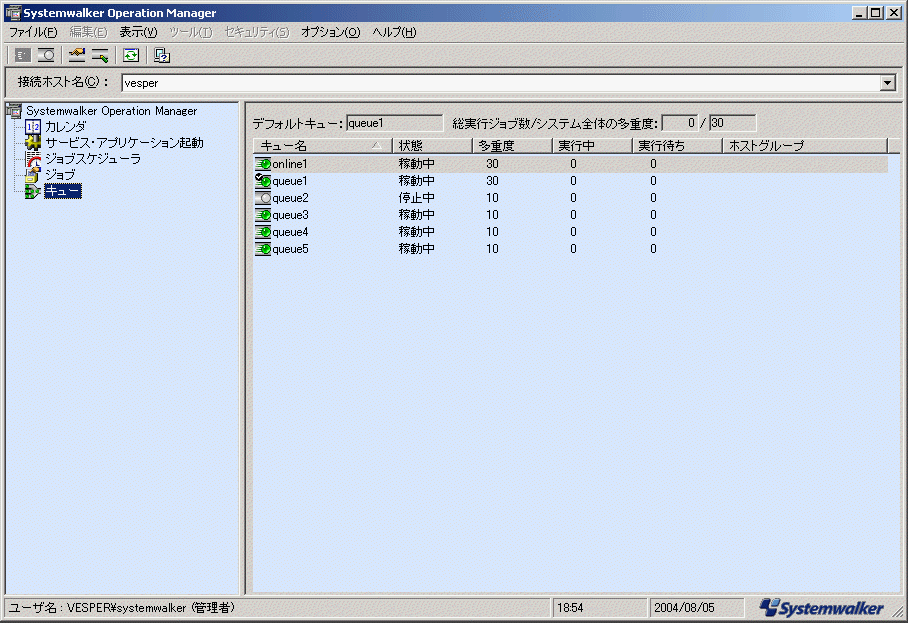908x623 pixels.
Task: Click the stopped queue2 gray icon
Action: point(263,198)
